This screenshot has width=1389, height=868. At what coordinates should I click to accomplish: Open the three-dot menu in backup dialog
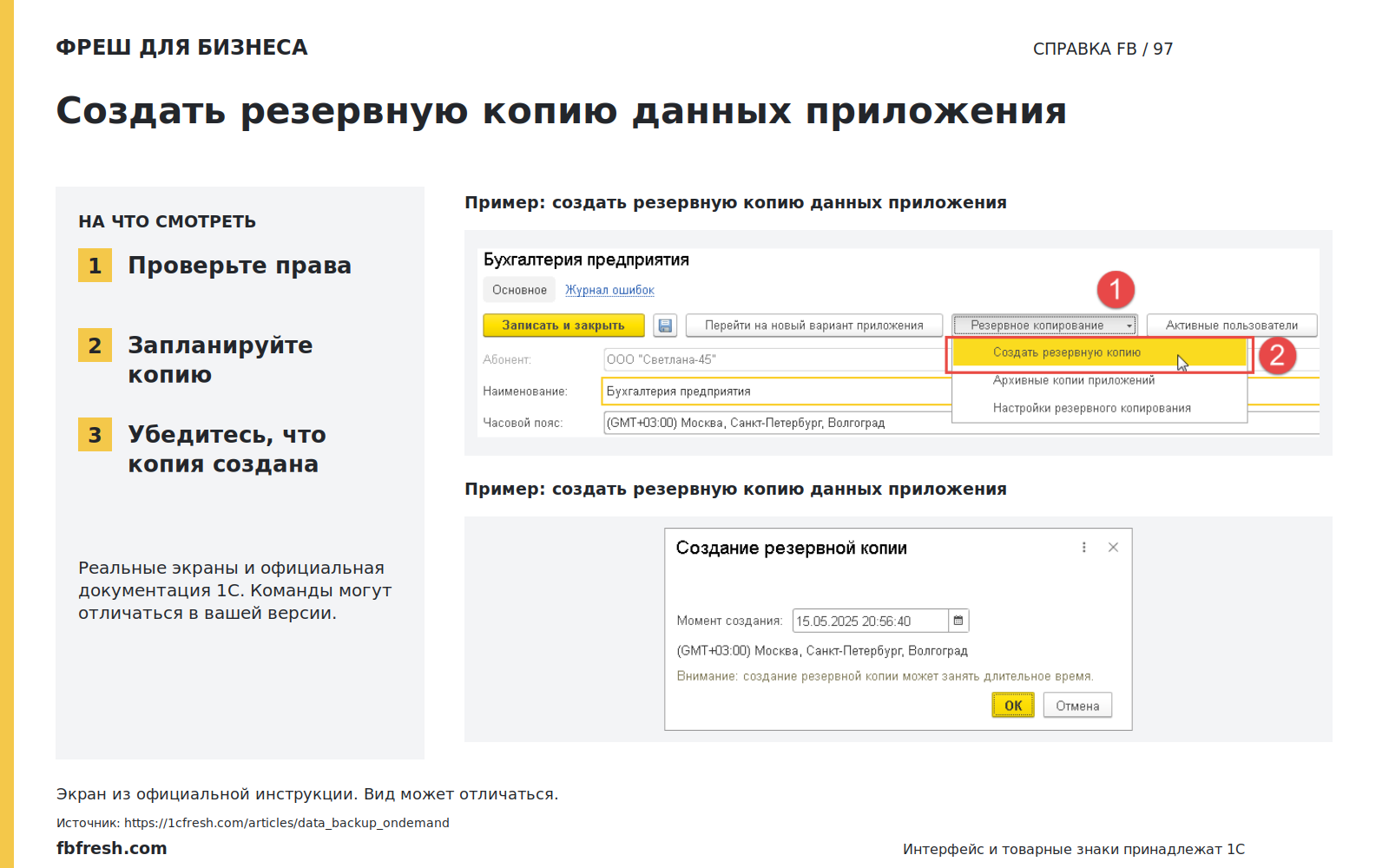point(1083,548)
